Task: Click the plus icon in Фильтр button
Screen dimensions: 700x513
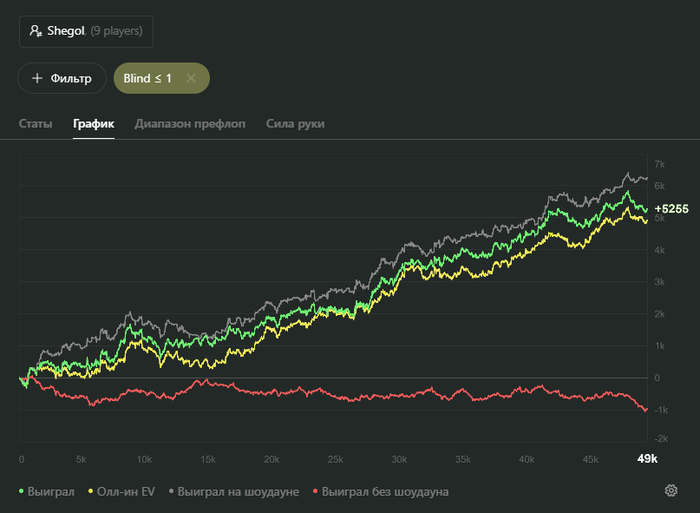Action: [x=37, y=78]
